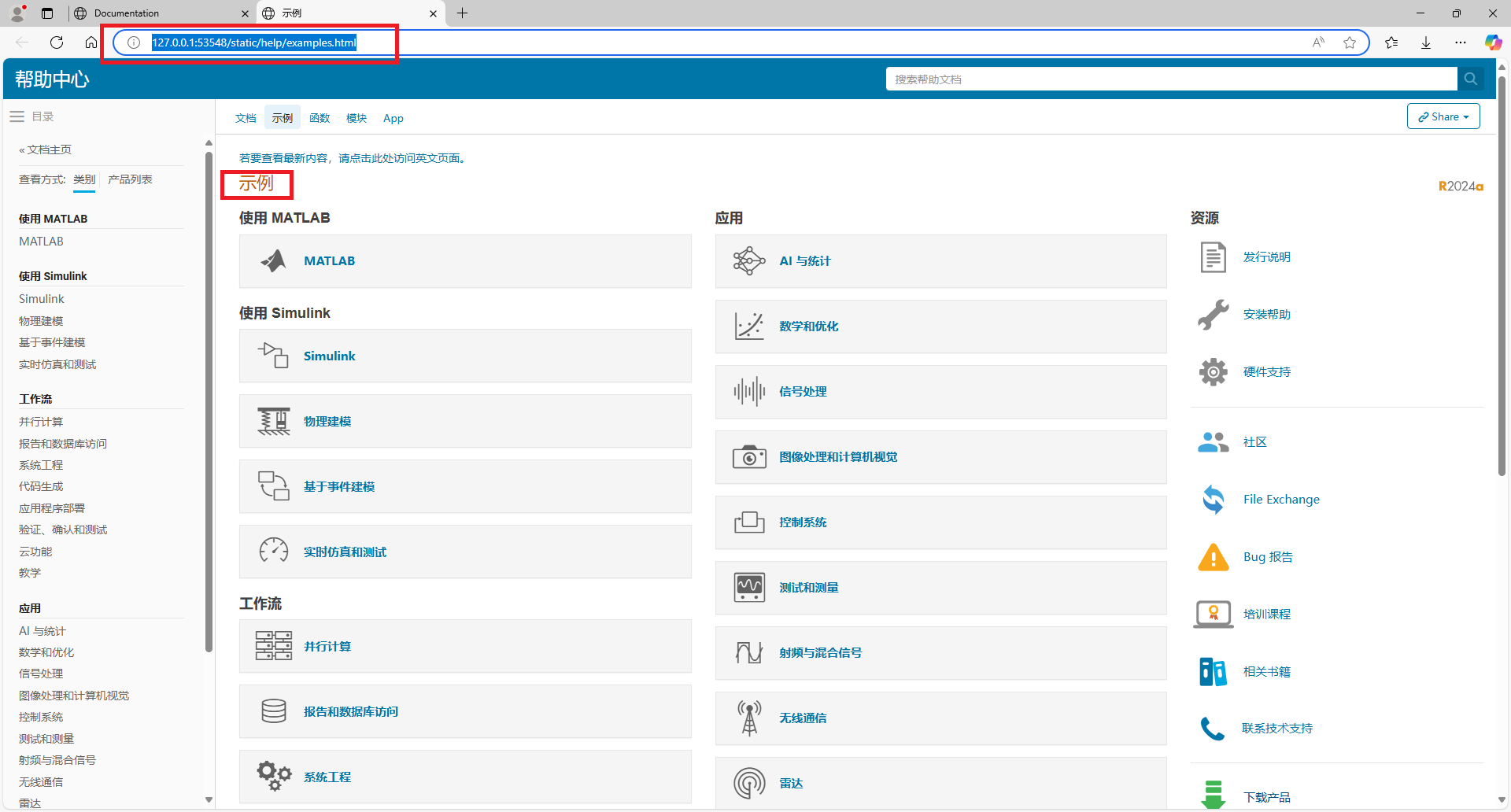This screenshot has height=812, width=1511.
Task: Click the read aloud icon in address bar
Action: click(x=1318, y=42)
